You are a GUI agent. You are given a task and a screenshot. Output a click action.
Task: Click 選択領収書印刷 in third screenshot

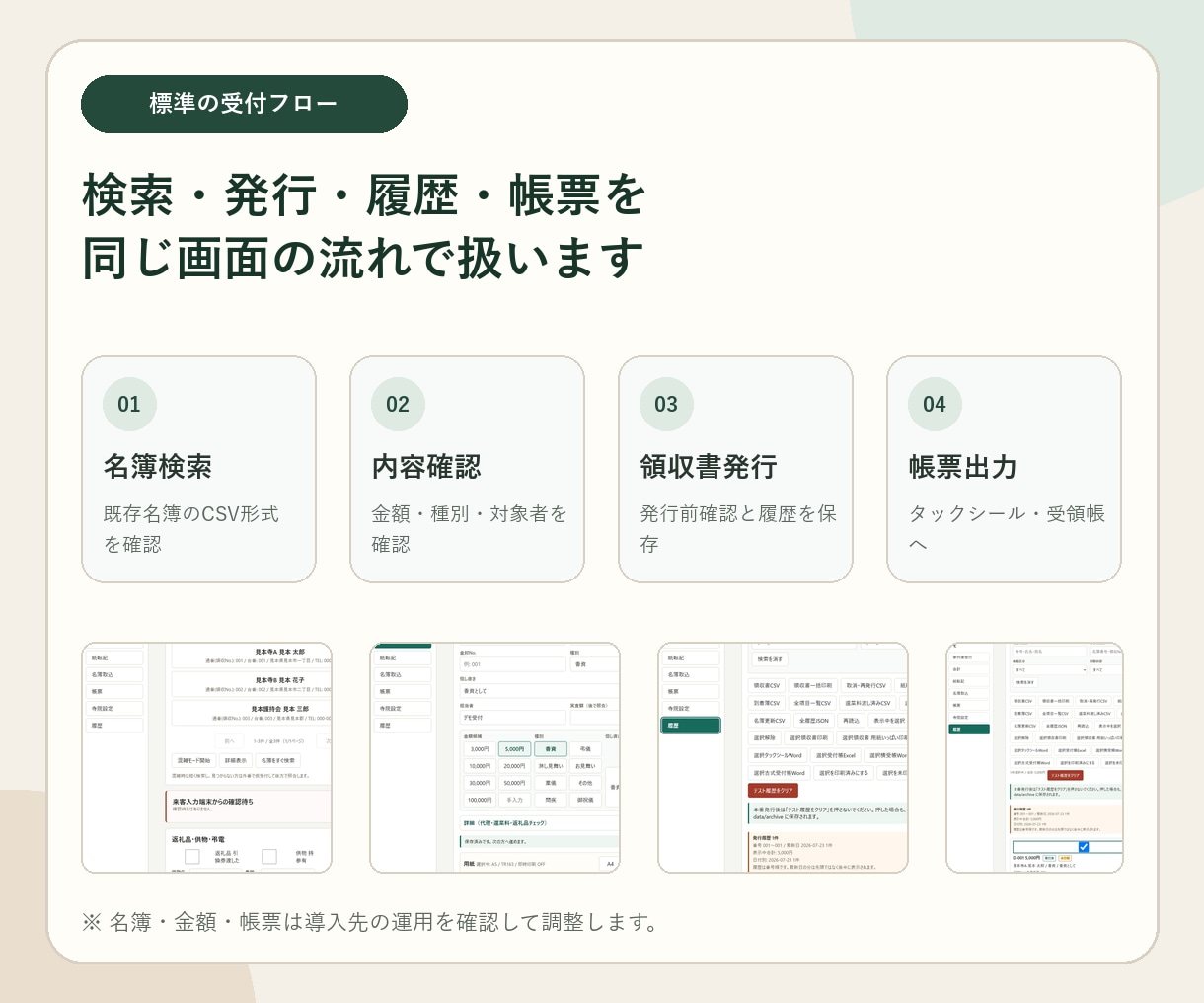808,738
